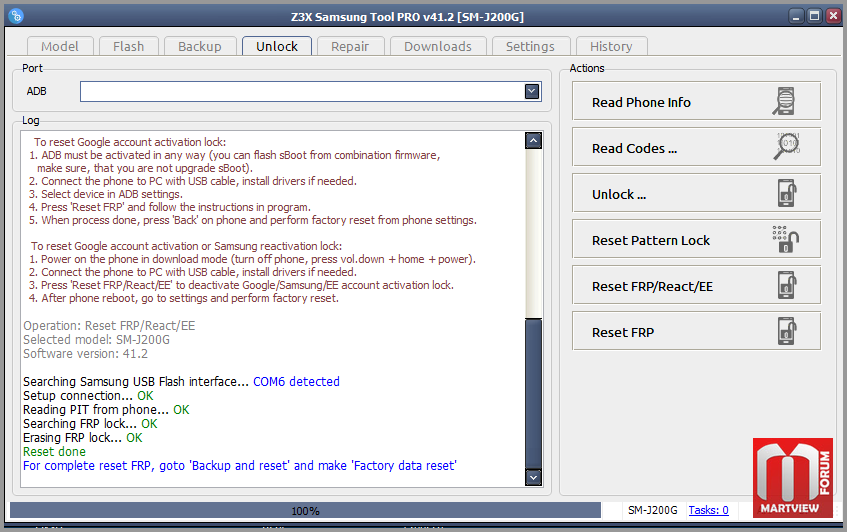The image size is (847, 532).
Task: Click 'Erasing FRP lock... OK' log line
Action: 83,437
